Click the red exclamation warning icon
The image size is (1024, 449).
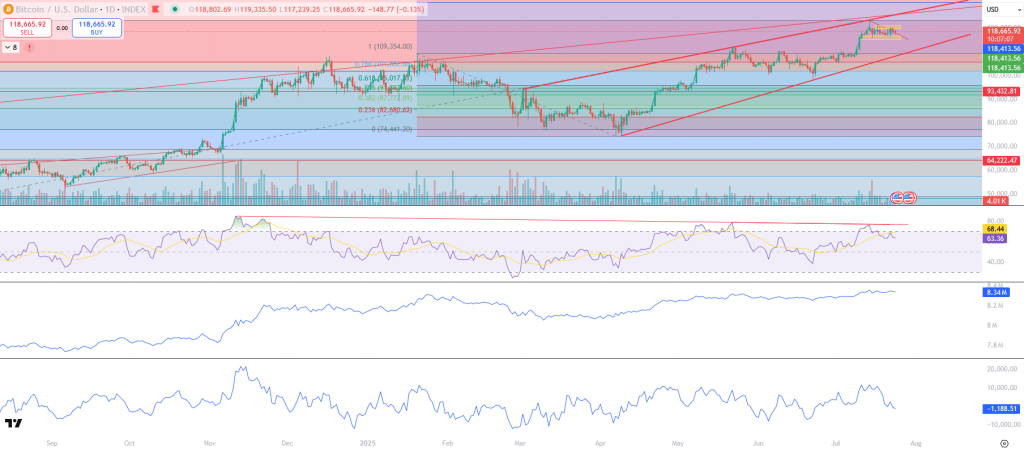pos(29,48)
